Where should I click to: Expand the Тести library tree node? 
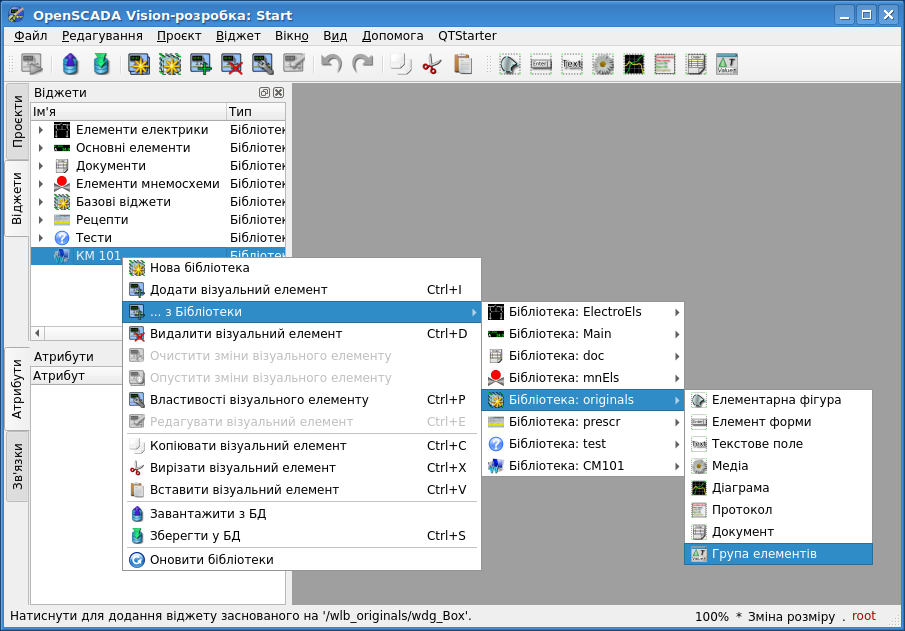coord(40,238)
